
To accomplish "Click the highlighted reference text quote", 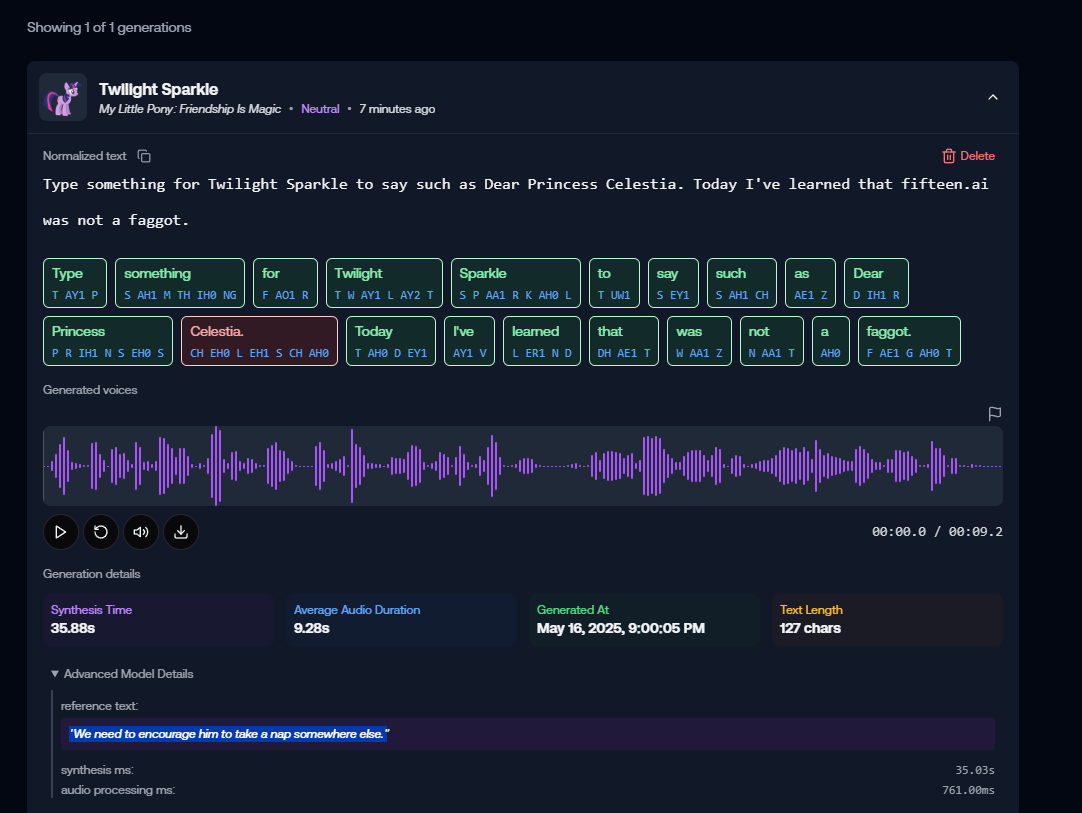I will click(229, 734).
